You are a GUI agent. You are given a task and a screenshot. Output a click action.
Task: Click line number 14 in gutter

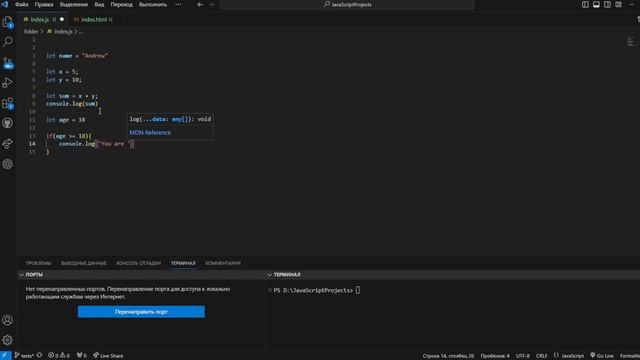32,144
